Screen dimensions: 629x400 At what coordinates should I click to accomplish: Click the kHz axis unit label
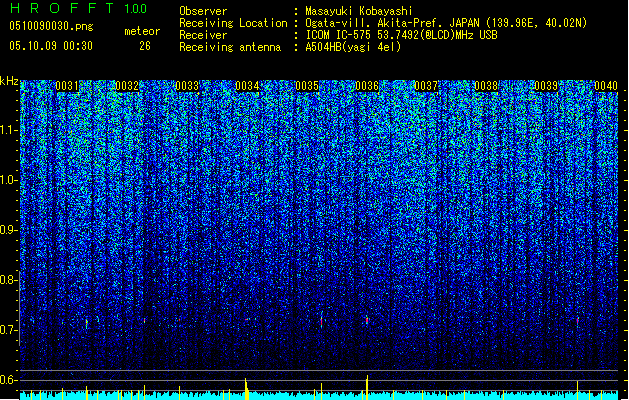point(9,81)
